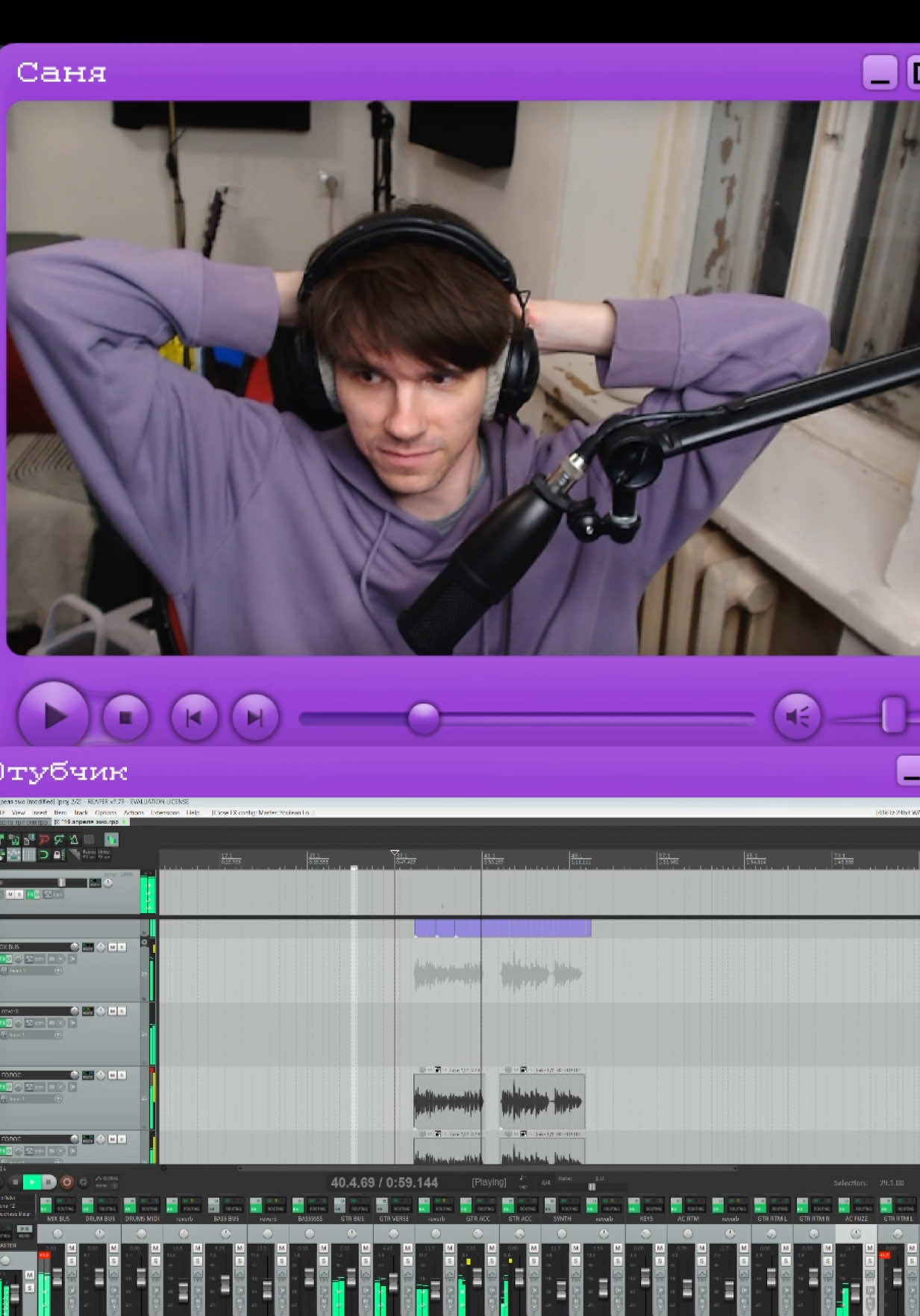Open the REAPER Track menu
This screenshot has height=1316, width=920.
point(81,812)
